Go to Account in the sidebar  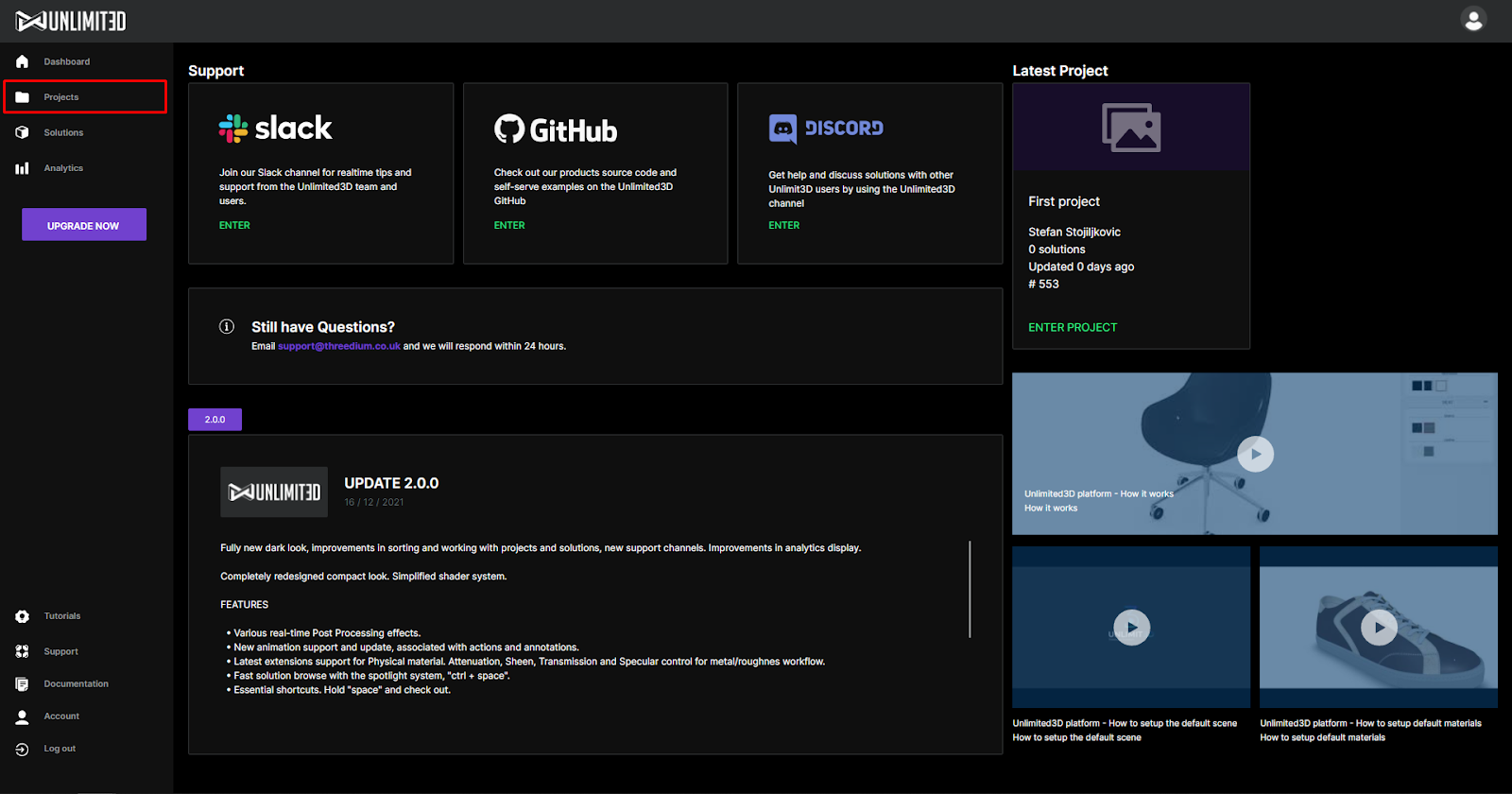click(x=61, y=716)
